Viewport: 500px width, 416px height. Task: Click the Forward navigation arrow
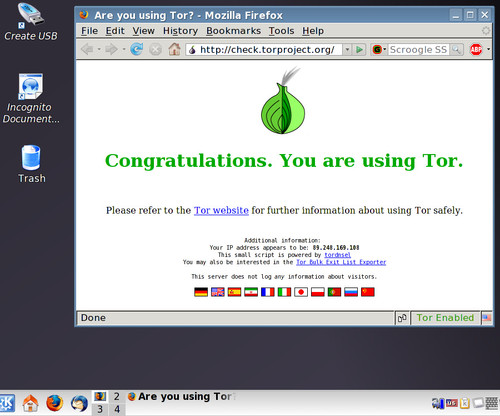(x=111, y=49)
